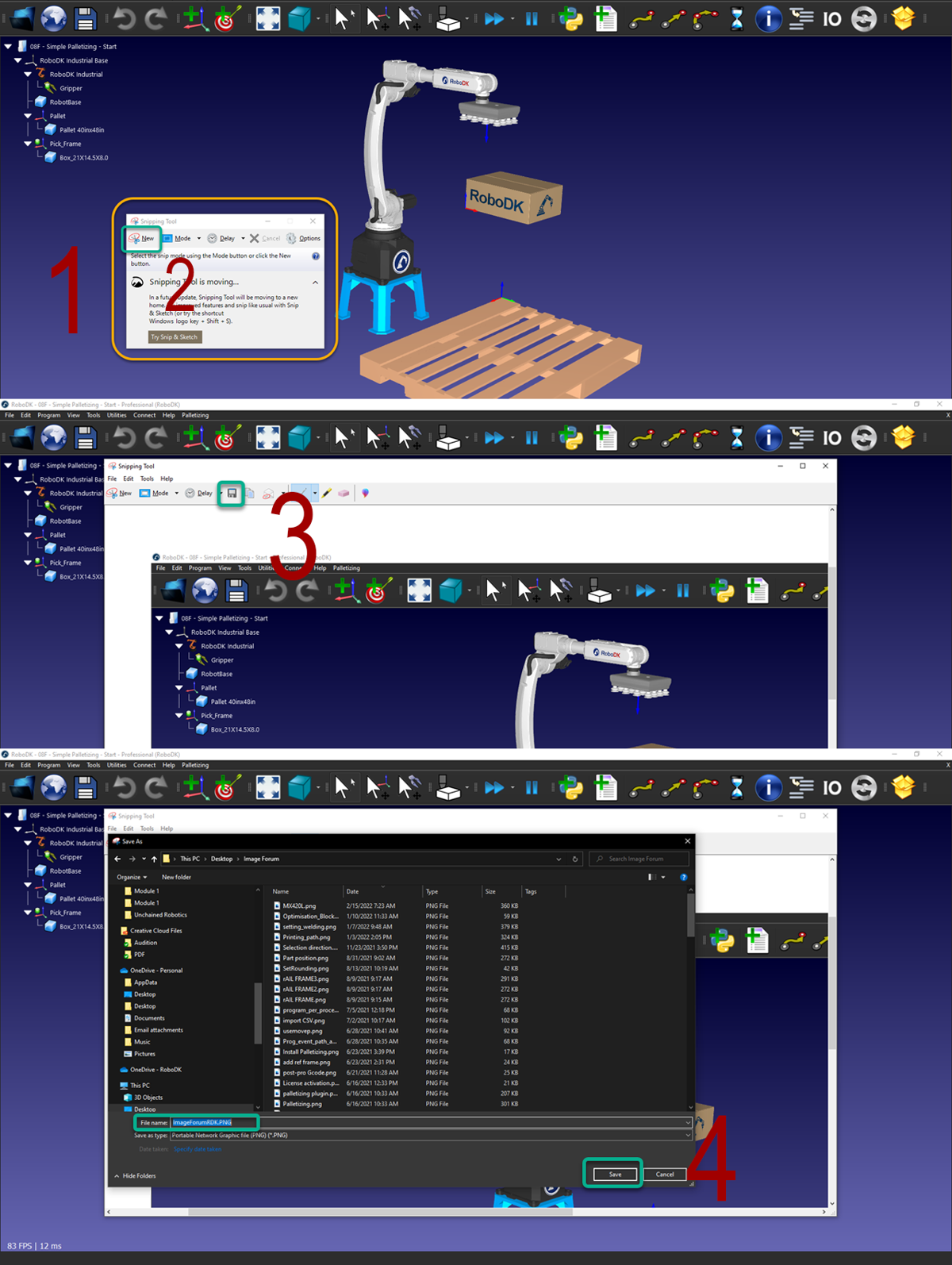The height and width of the screenshot is (1265, 952).
Task: Open 3D Objects in Save As tree
Action: 148,1098
